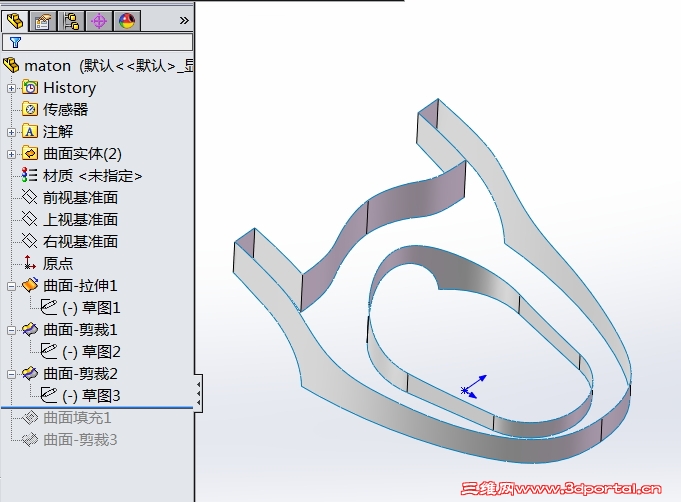
Task: Select the 原点 origin label
Action: click(58, 263)
